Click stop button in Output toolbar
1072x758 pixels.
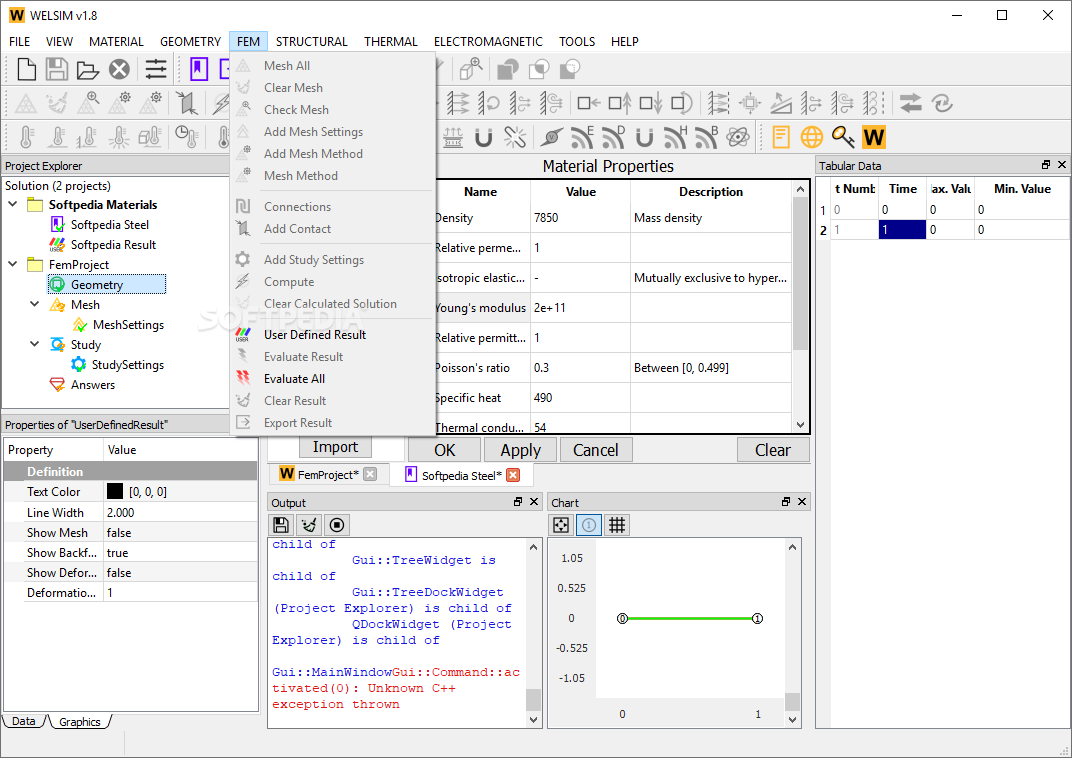(x=337, y=525)
